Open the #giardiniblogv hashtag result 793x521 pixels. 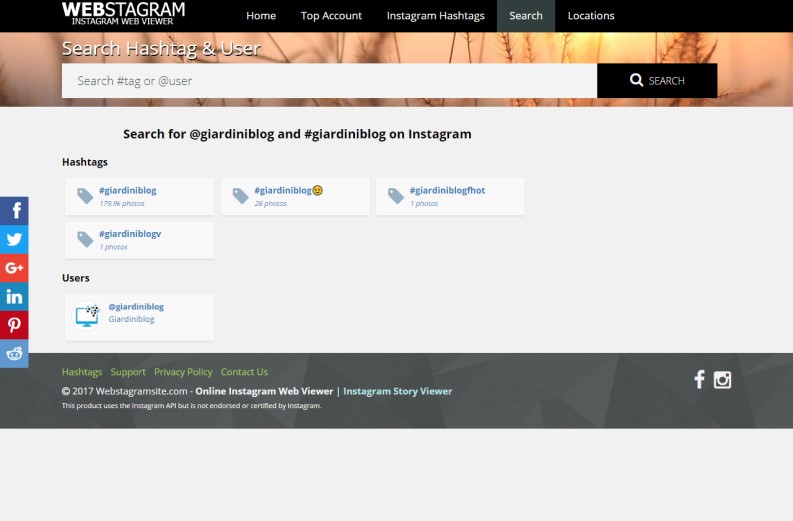pyautogui.click(x=130, y=234)
